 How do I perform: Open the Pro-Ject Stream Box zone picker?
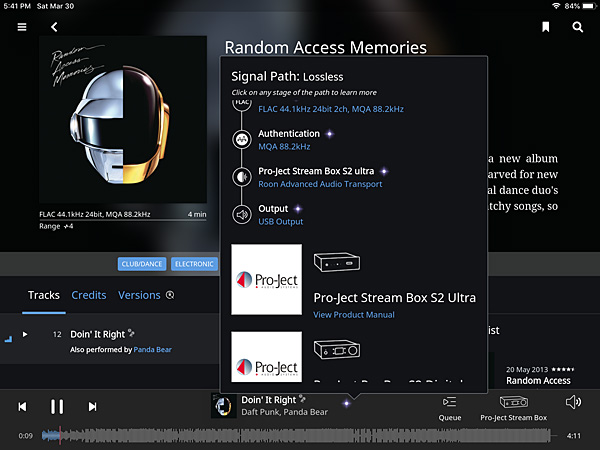(x=514, y=409)
